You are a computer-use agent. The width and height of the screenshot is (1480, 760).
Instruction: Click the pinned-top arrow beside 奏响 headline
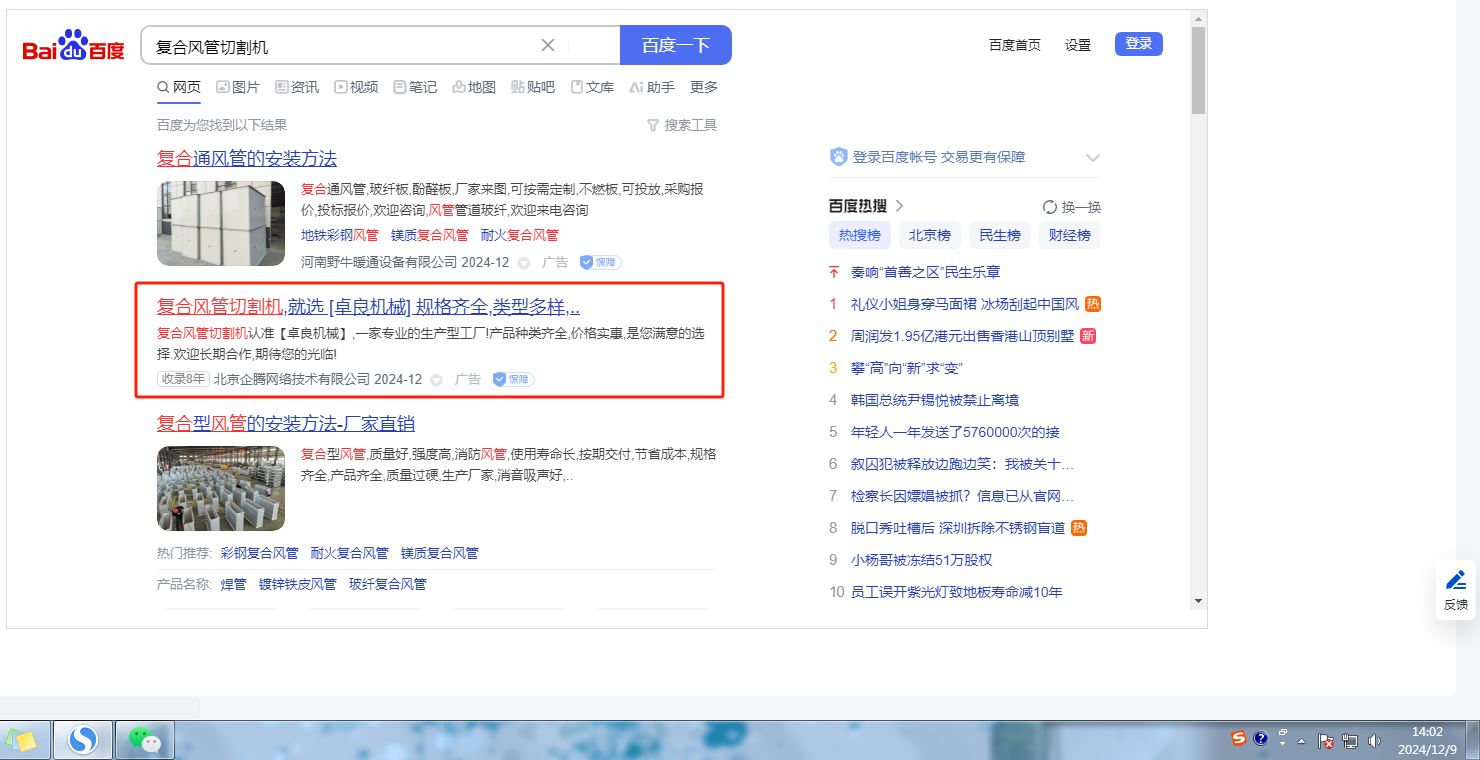click(x=834, y=272)
